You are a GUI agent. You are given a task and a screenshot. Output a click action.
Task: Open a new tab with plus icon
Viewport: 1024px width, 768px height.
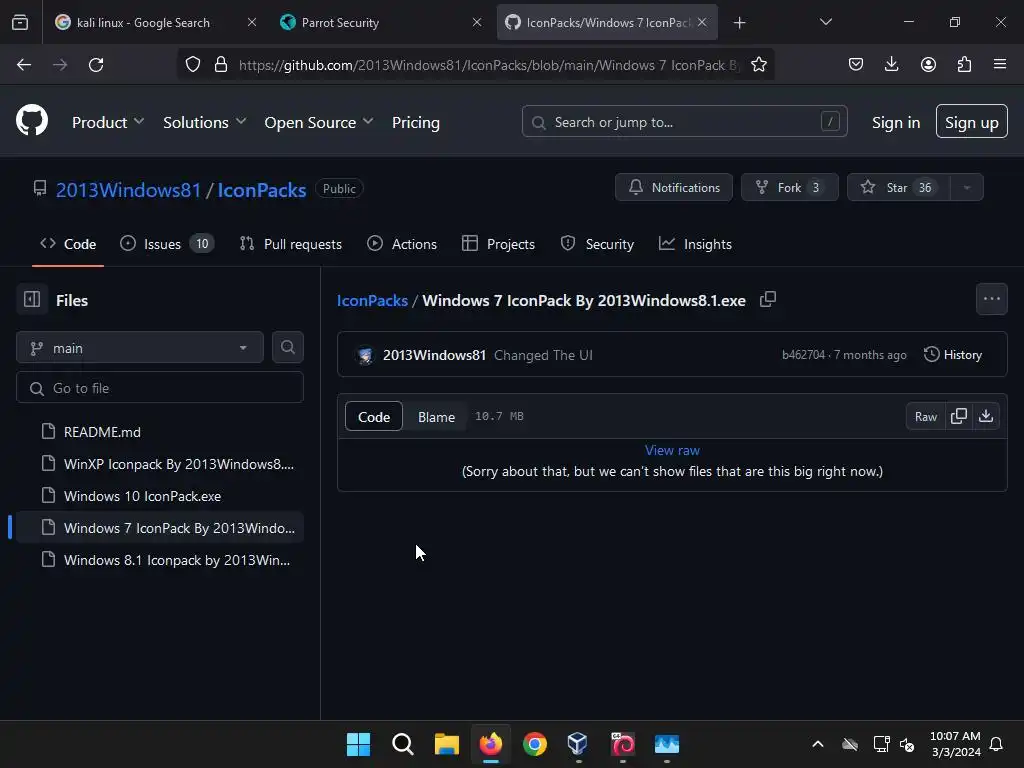[739, 23]
